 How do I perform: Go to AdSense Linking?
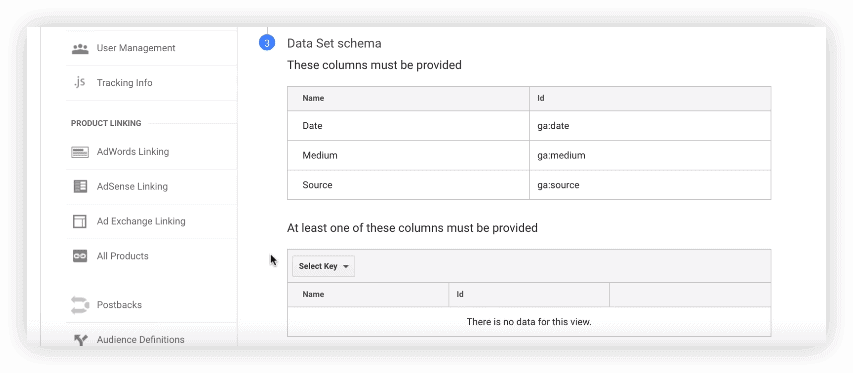pyautogui.click(x=132, y=186)
